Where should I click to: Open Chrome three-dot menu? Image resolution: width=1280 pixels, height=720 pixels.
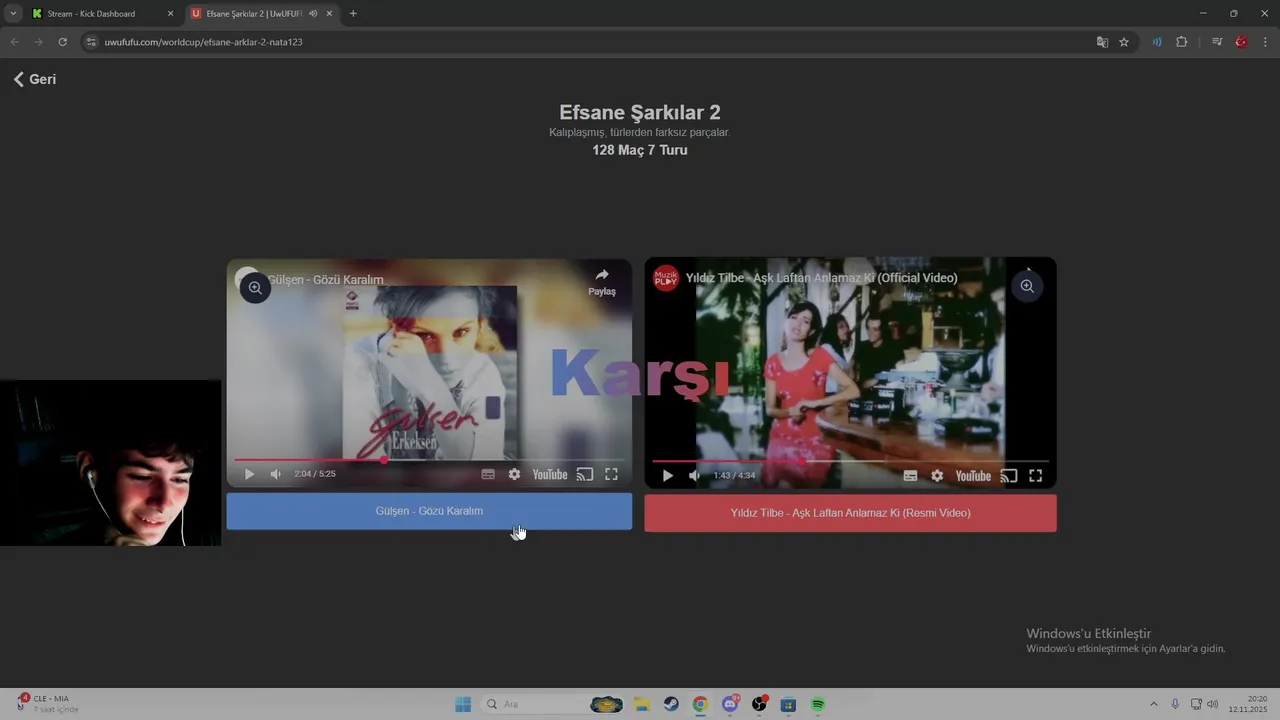pyautogui.click(x=1266, y=42)
